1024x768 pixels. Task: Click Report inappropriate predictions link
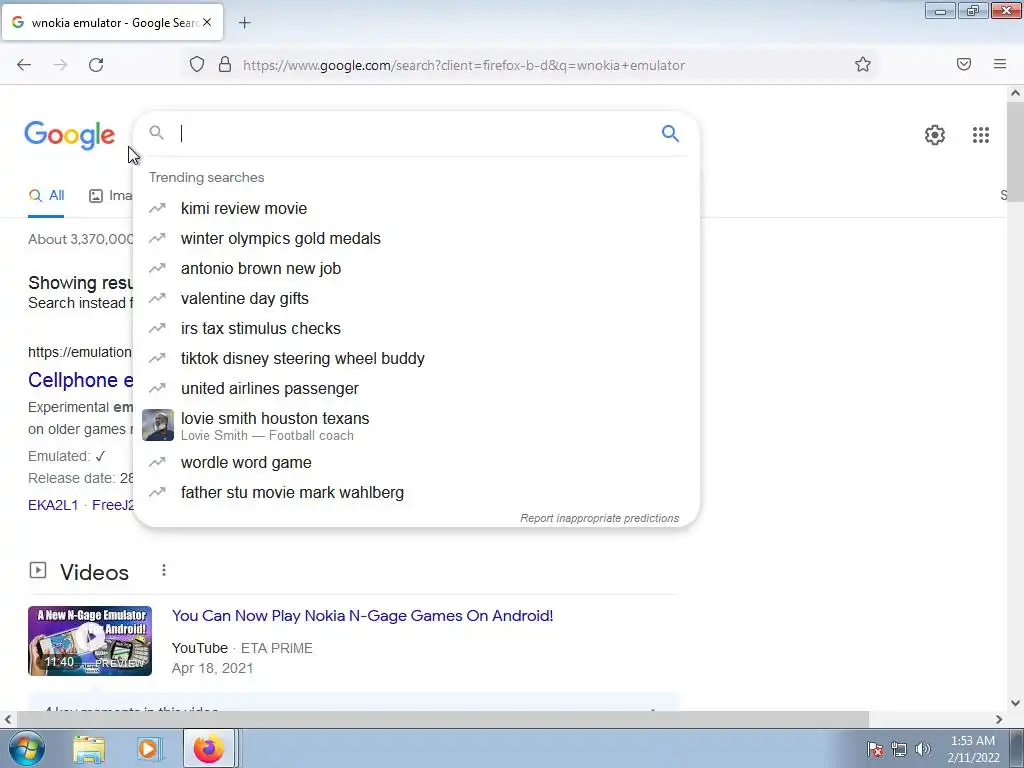(600, 518)
